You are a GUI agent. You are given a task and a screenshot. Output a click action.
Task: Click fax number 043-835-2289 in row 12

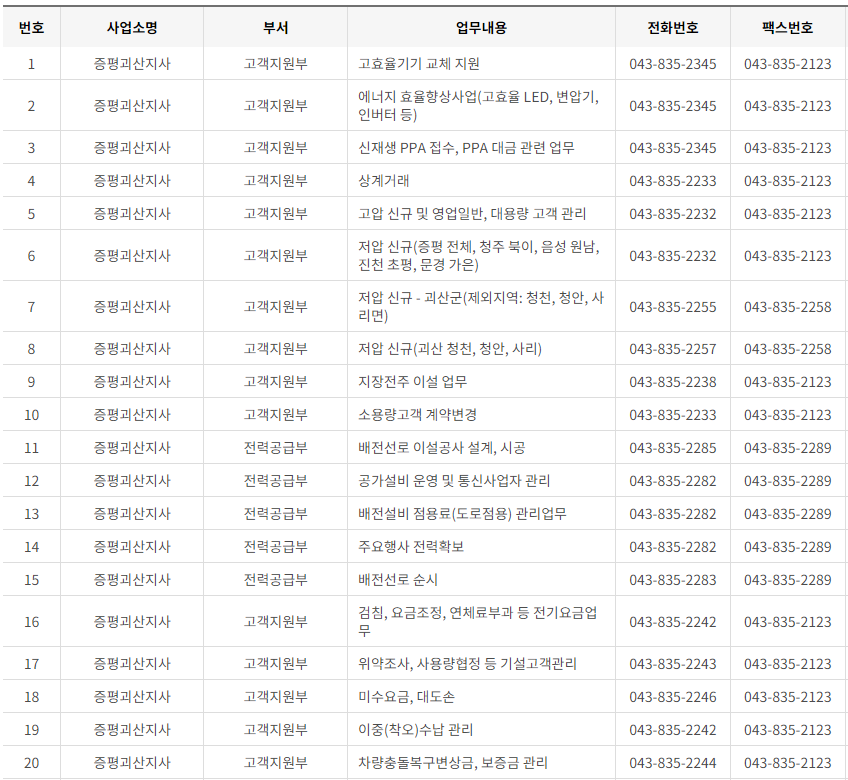click(785, 482)
